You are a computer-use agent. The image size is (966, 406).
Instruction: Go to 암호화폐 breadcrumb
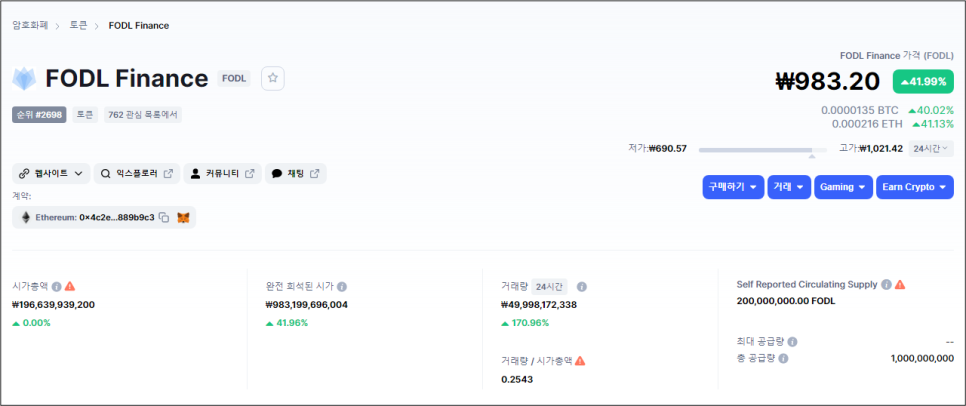[x=30, y=25]
